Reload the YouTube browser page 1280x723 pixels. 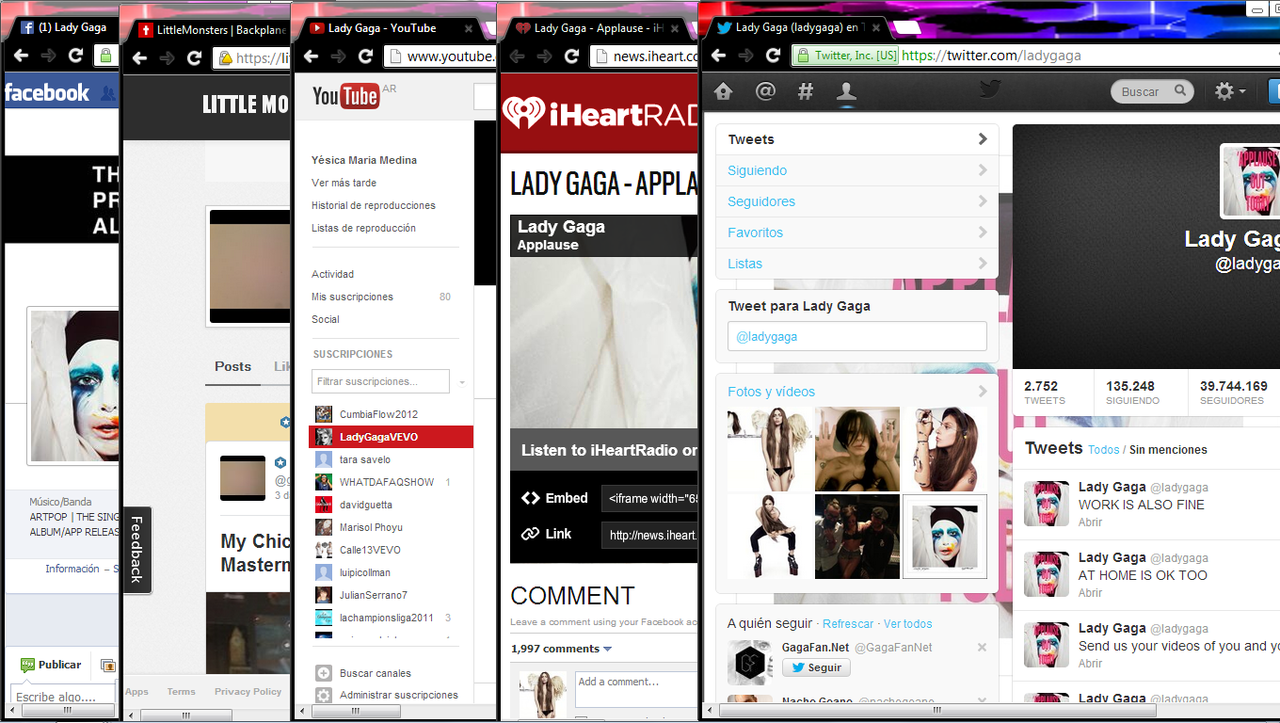pos(366,57)
